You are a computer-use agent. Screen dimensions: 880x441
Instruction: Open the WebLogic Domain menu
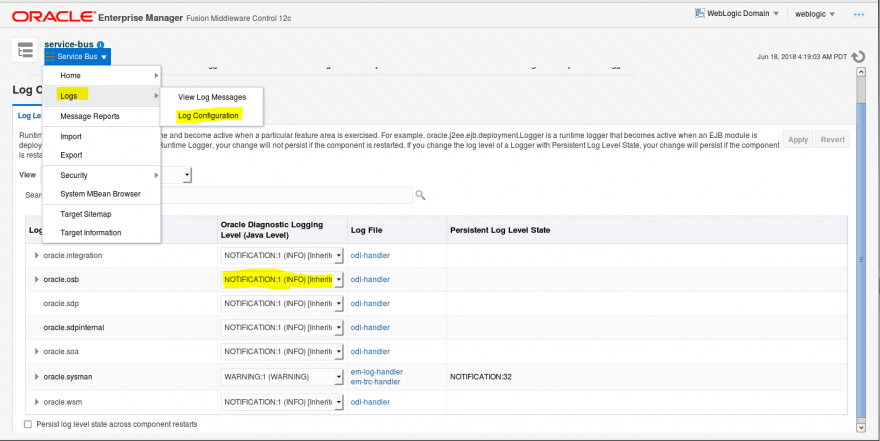point(736,13)
